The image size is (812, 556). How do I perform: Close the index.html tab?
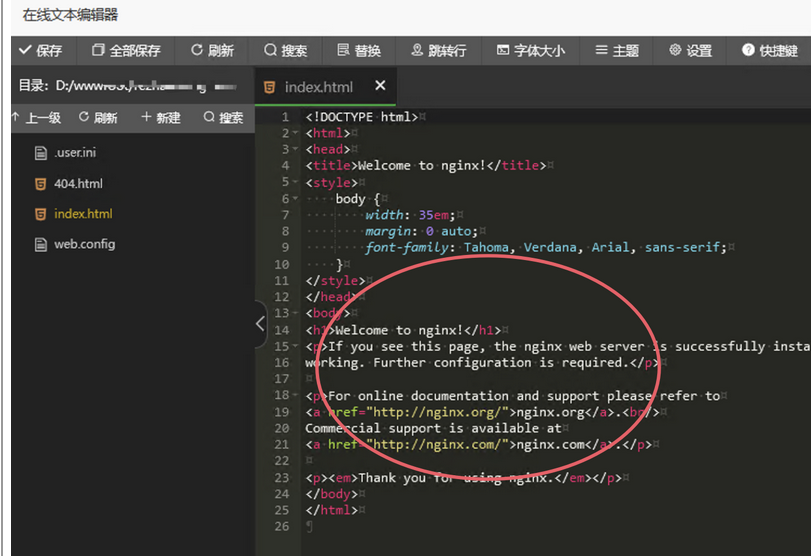coord(380,85)
